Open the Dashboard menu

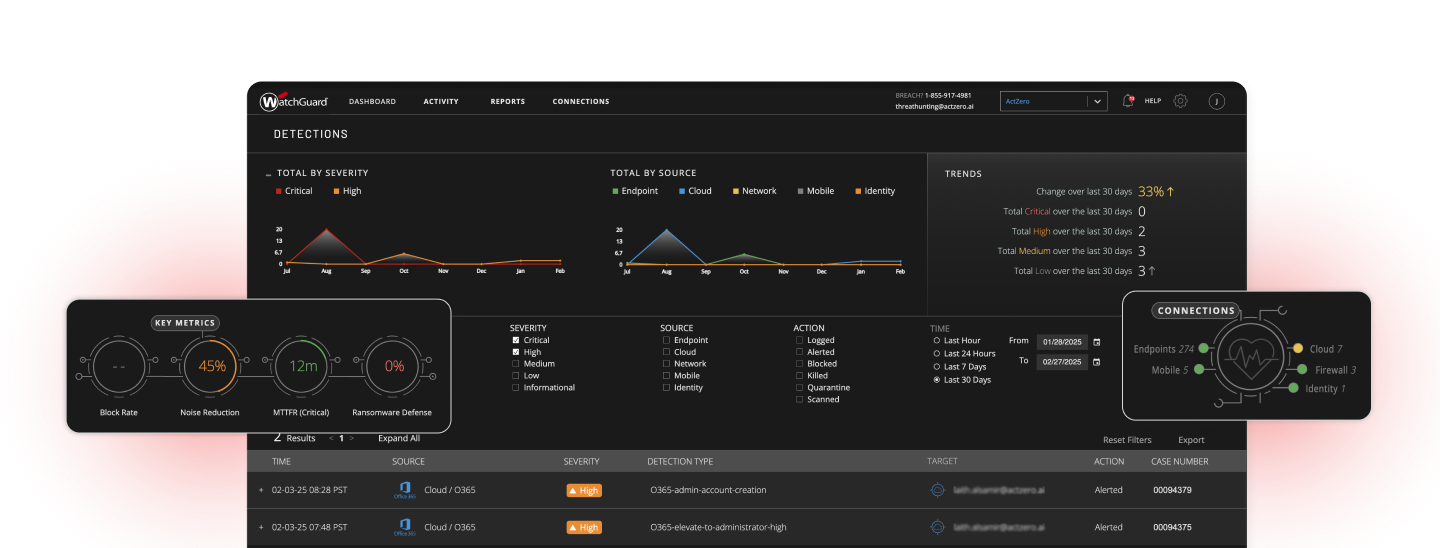tap(372, 101)
